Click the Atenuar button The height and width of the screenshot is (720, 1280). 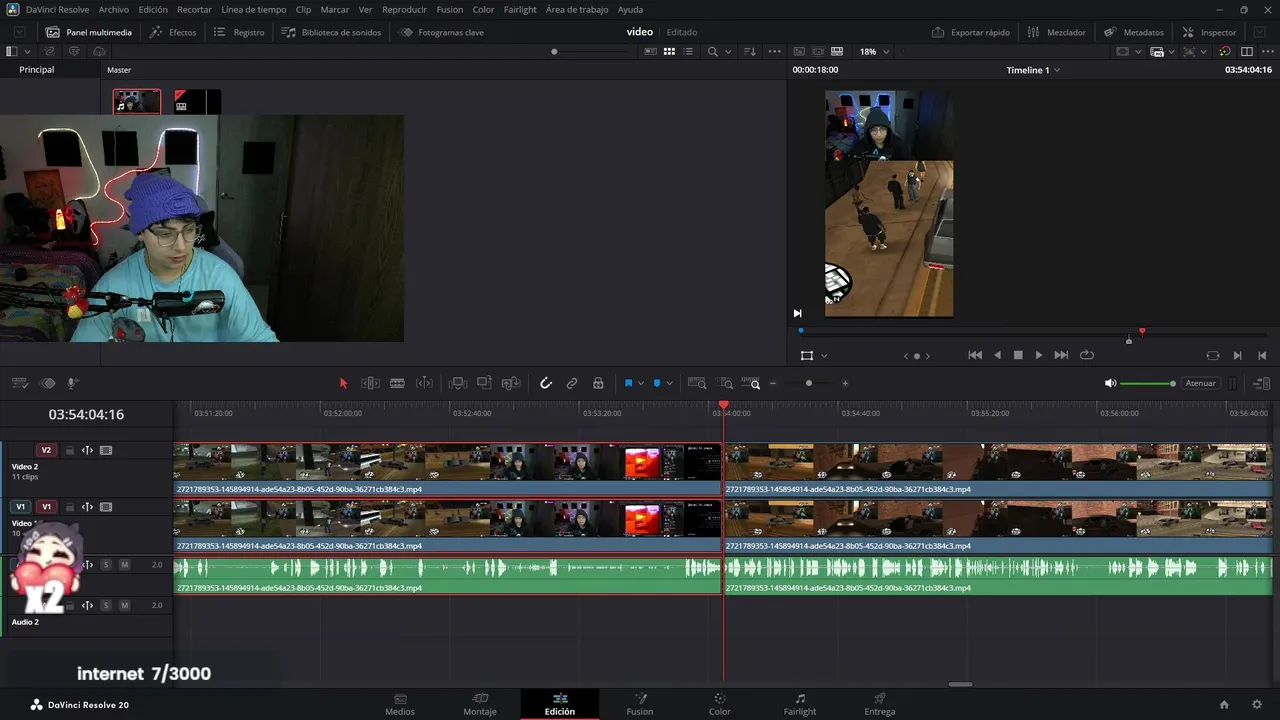point(1200,383)
